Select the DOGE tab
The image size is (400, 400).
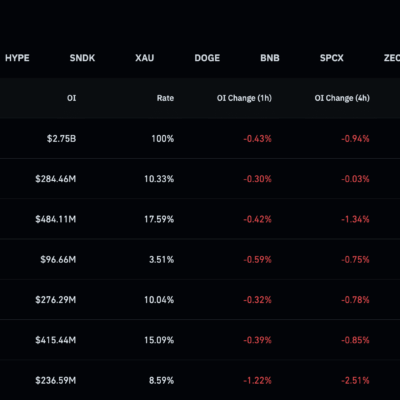207,58
